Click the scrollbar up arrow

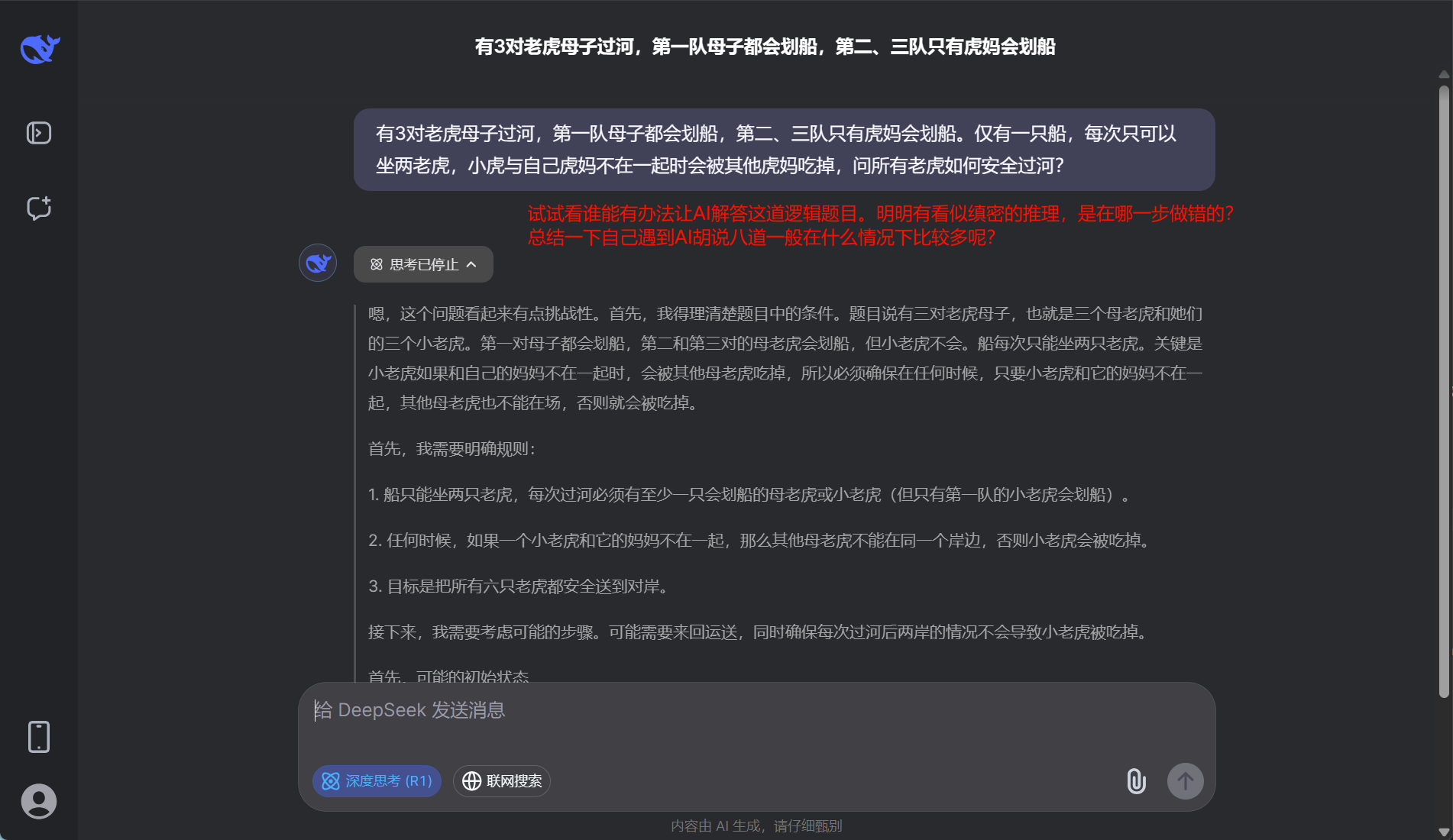coord(1443,75)
